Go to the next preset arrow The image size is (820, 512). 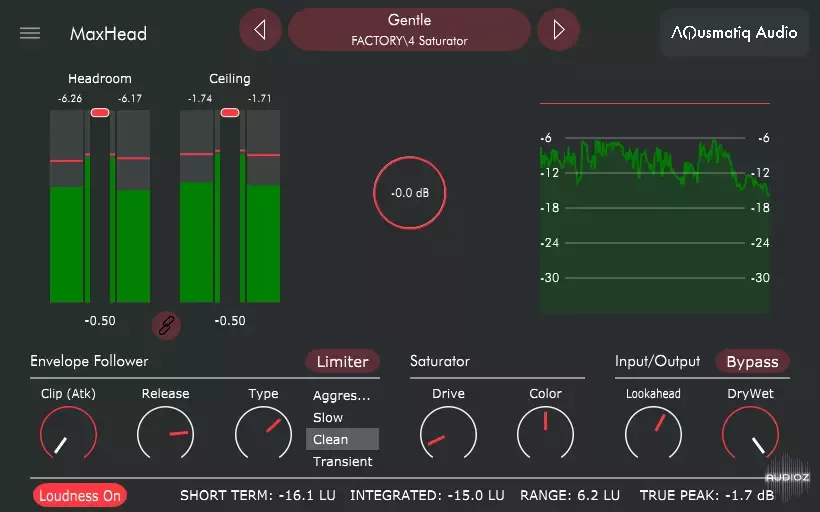click(x=559, y=30)
